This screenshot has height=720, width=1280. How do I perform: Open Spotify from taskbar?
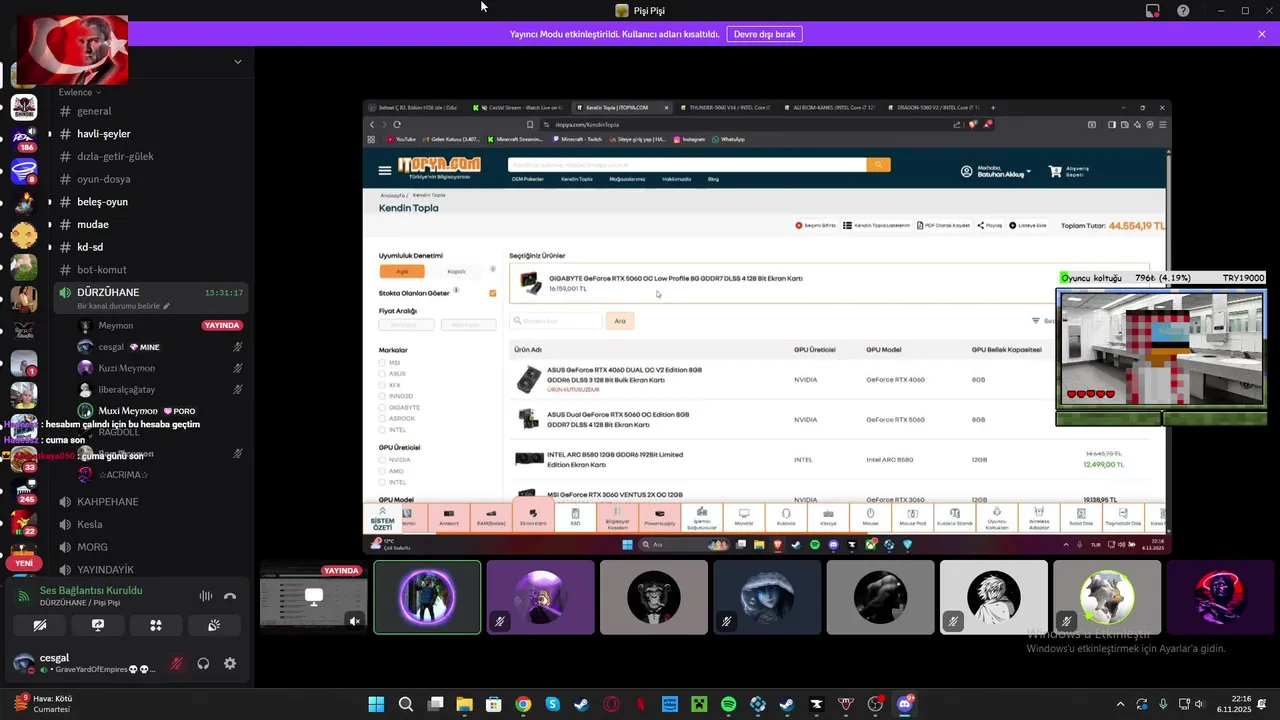click(728, 704)
